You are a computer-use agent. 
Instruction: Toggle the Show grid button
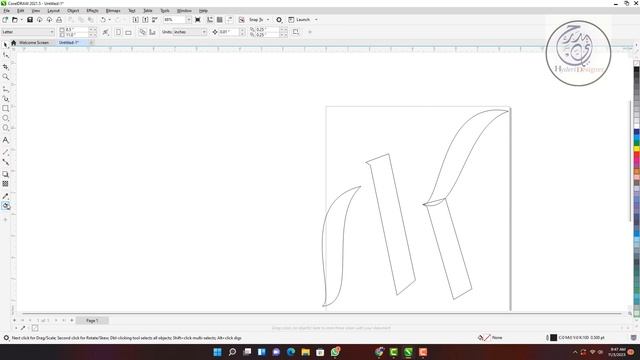point(220,20)
